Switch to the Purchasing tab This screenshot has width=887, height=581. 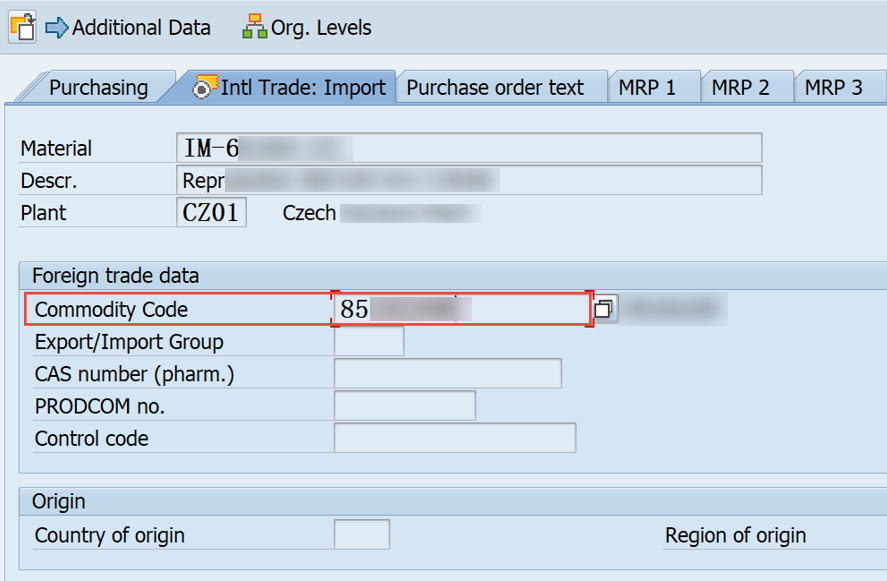point(98,88)
